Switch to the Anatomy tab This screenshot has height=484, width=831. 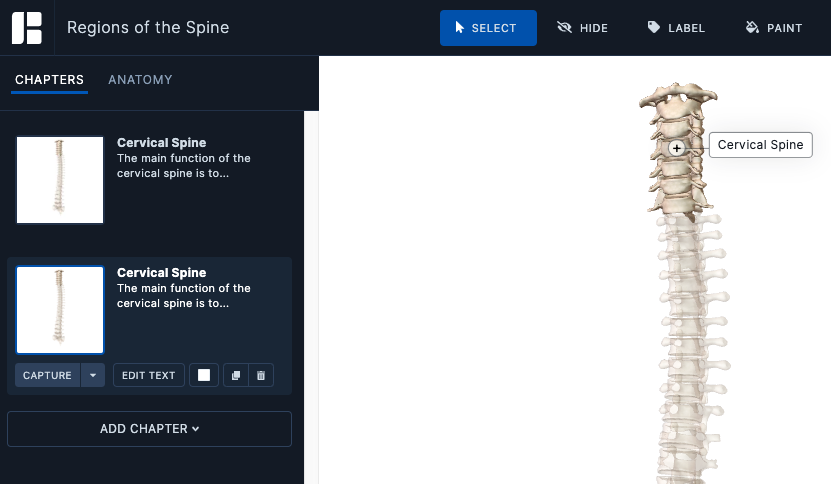pyautogui.click(x=140, y=80)
